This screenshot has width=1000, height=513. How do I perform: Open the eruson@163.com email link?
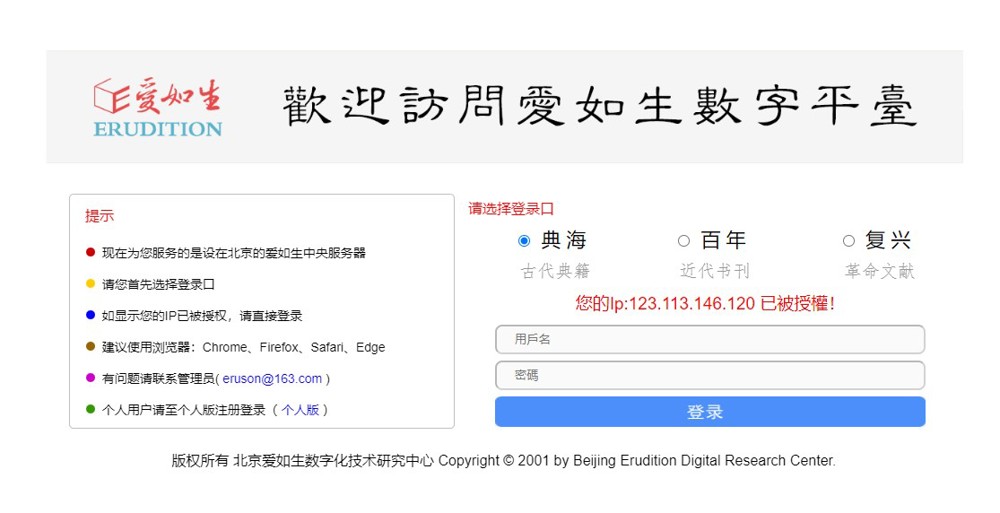pyautogui.click(x=272, y=379)
